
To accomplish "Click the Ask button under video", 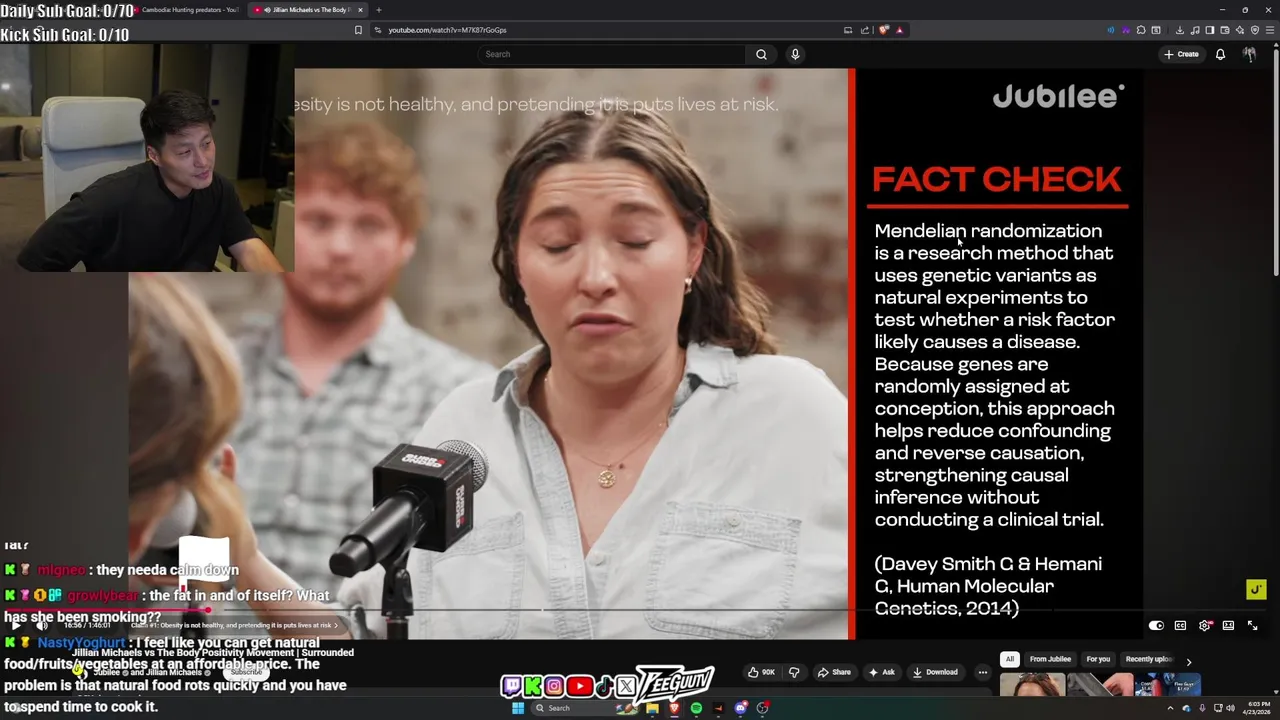I will coord(882,672).
